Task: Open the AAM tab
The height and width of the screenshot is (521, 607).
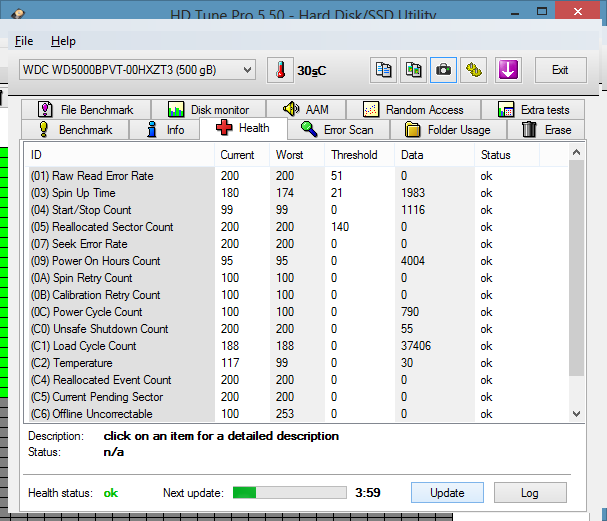Action: [306, 110]
